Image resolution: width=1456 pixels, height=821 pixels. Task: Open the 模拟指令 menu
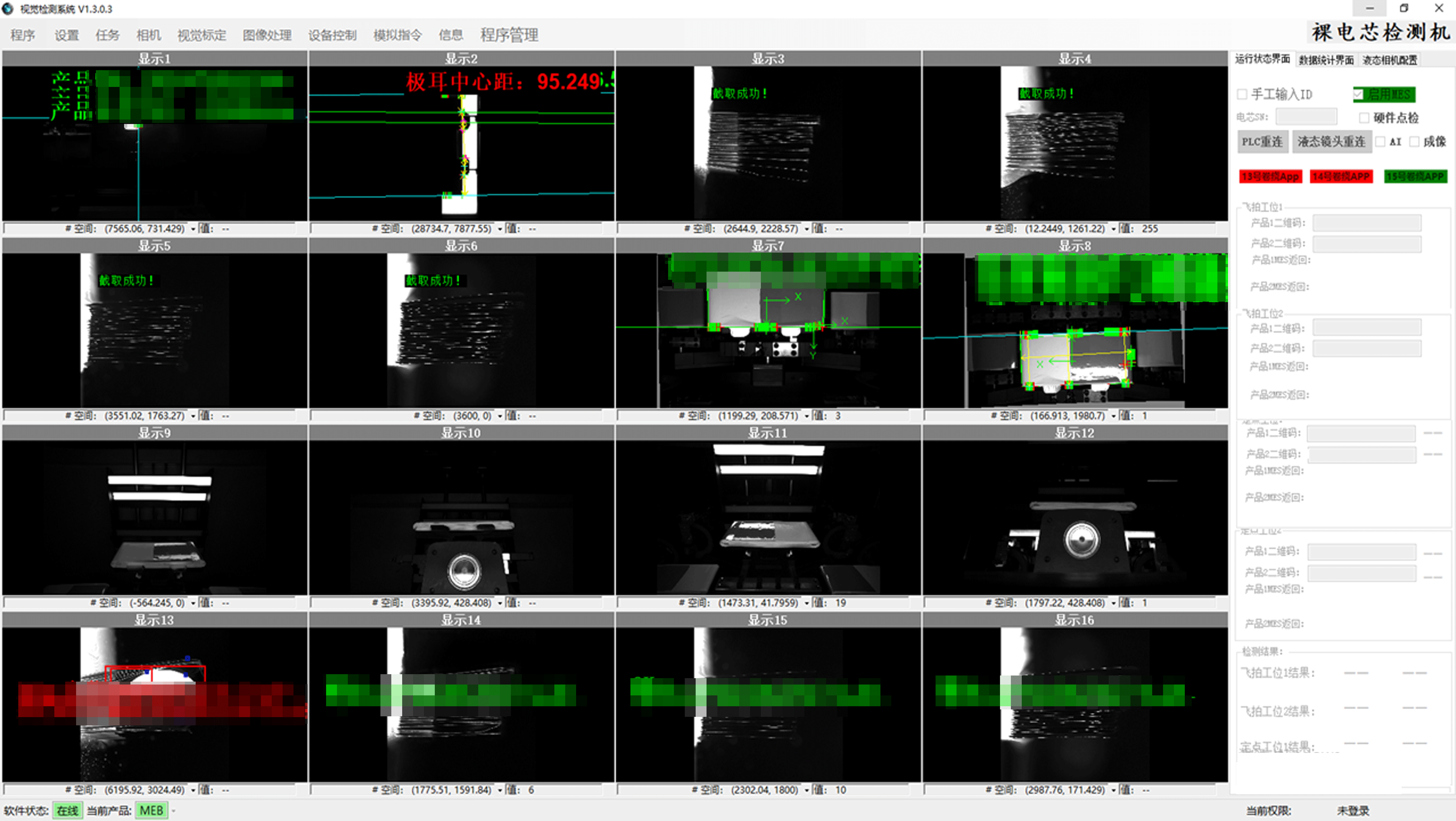pyautogui.click(x=398, y=35)
